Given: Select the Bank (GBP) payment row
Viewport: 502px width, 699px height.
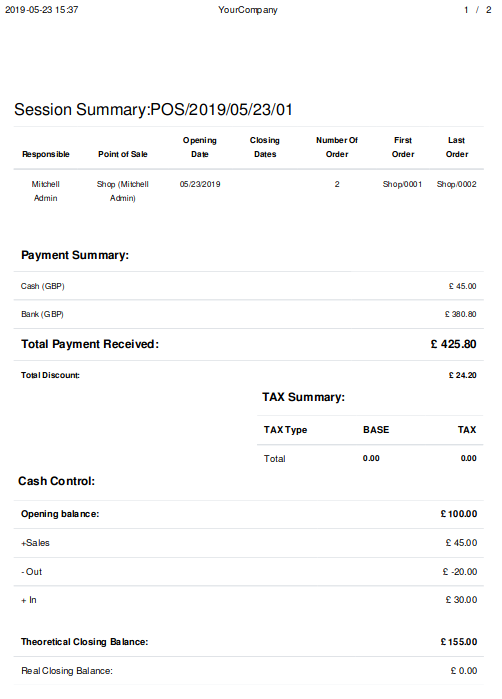Looking at the screenshot, I should pos(249,314).
